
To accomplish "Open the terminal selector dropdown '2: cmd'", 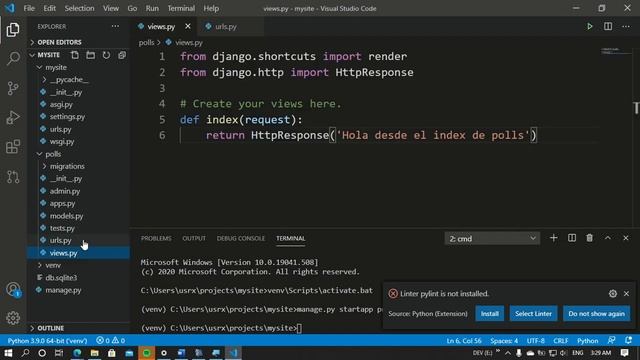I will tap(492, 238).
